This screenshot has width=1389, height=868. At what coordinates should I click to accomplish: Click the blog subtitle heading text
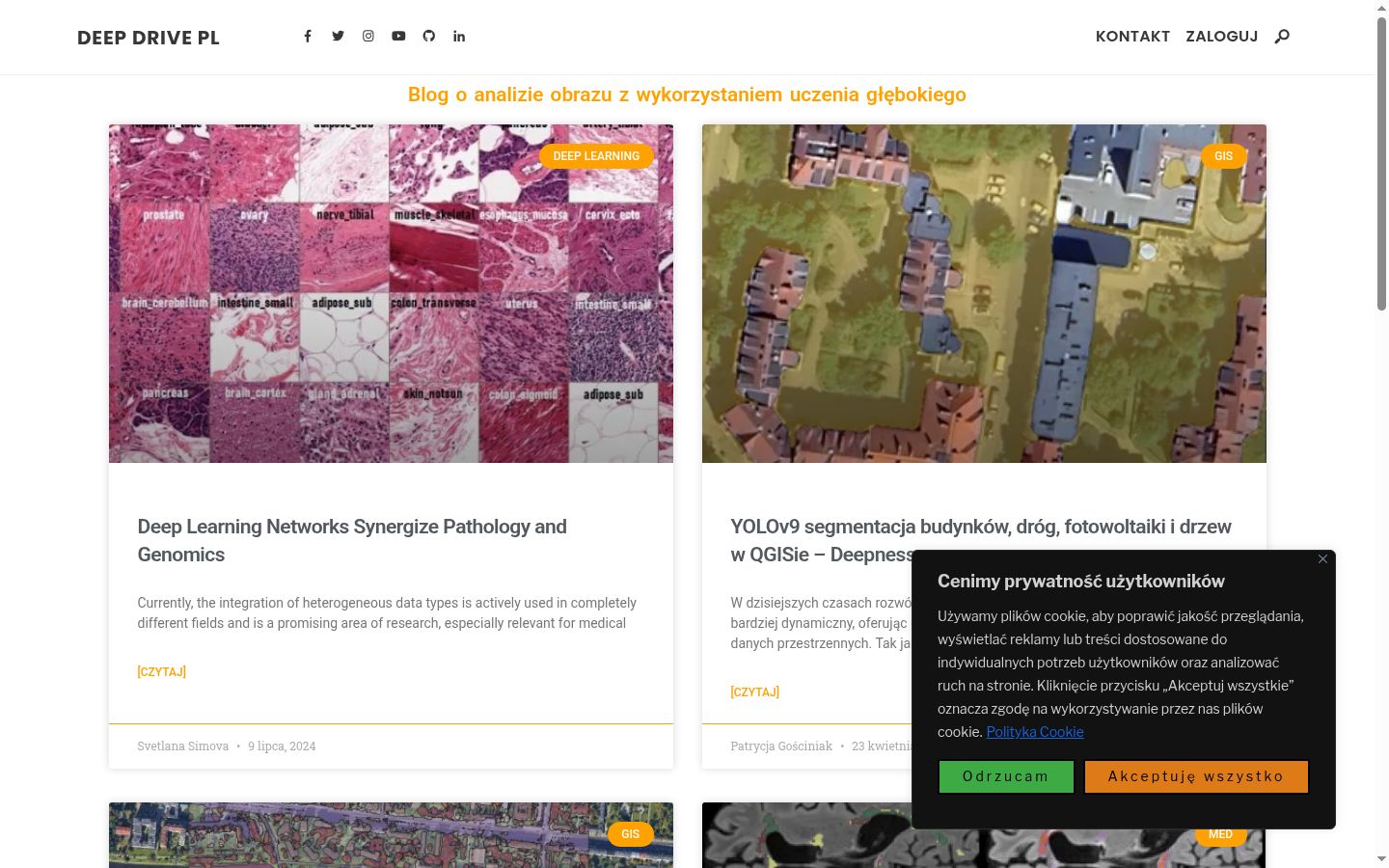(687, 95)
